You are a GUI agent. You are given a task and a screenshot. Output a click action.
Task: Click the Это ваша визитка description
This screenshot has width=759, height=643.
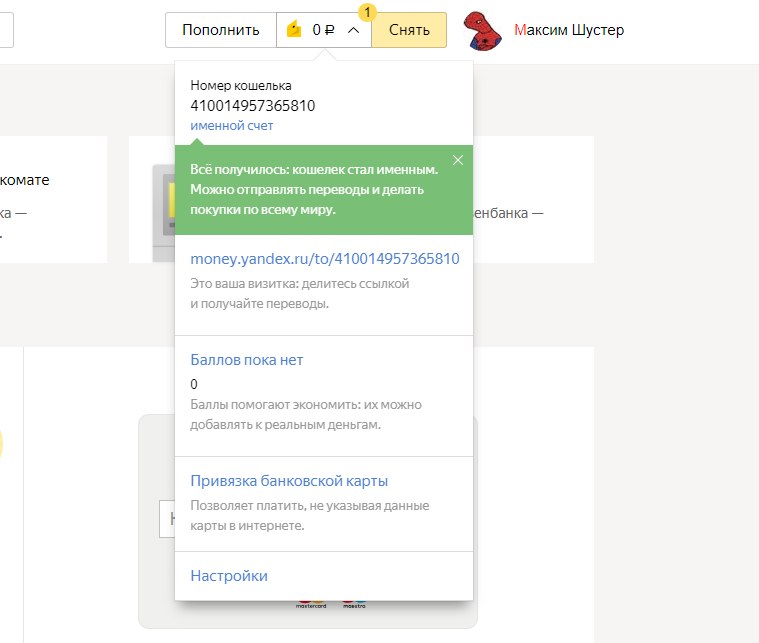tap(300, 293)
